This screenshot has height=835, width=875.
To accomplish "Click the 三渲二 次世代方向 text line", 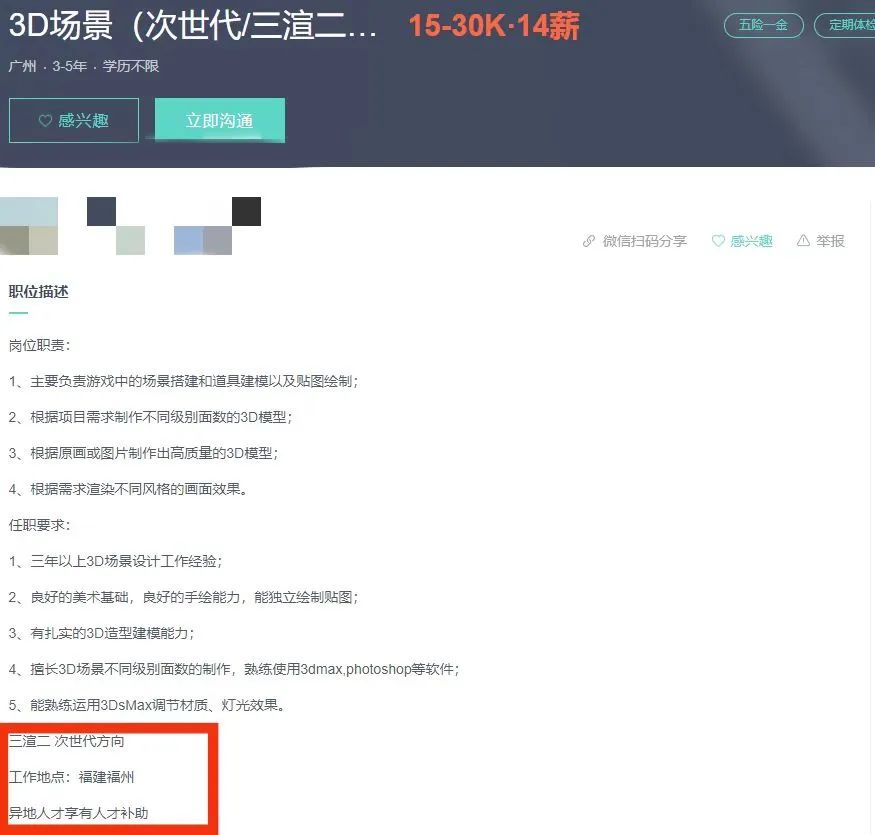I will coord(67,741).
